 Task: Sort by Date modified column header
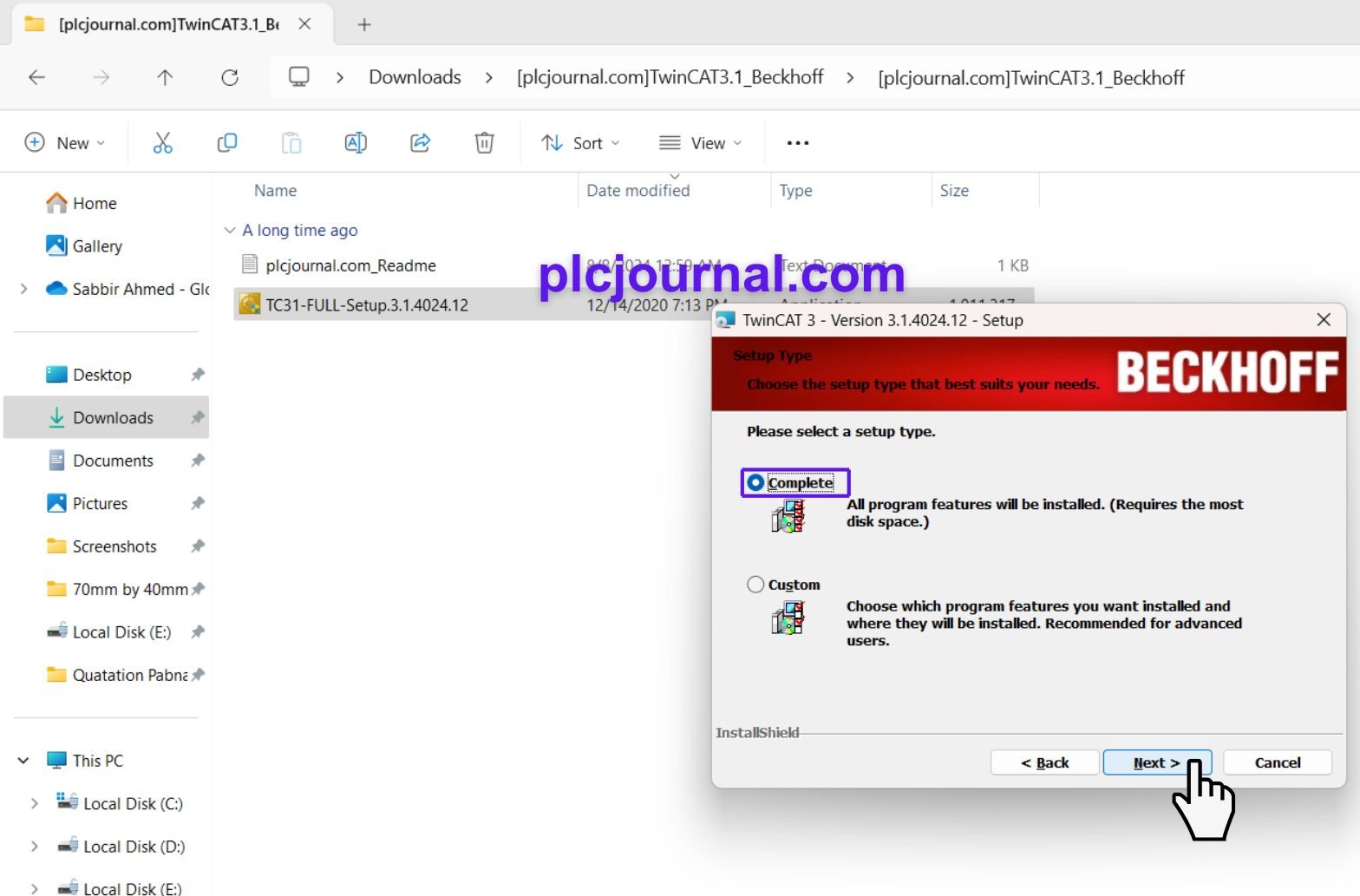[638, 191]
